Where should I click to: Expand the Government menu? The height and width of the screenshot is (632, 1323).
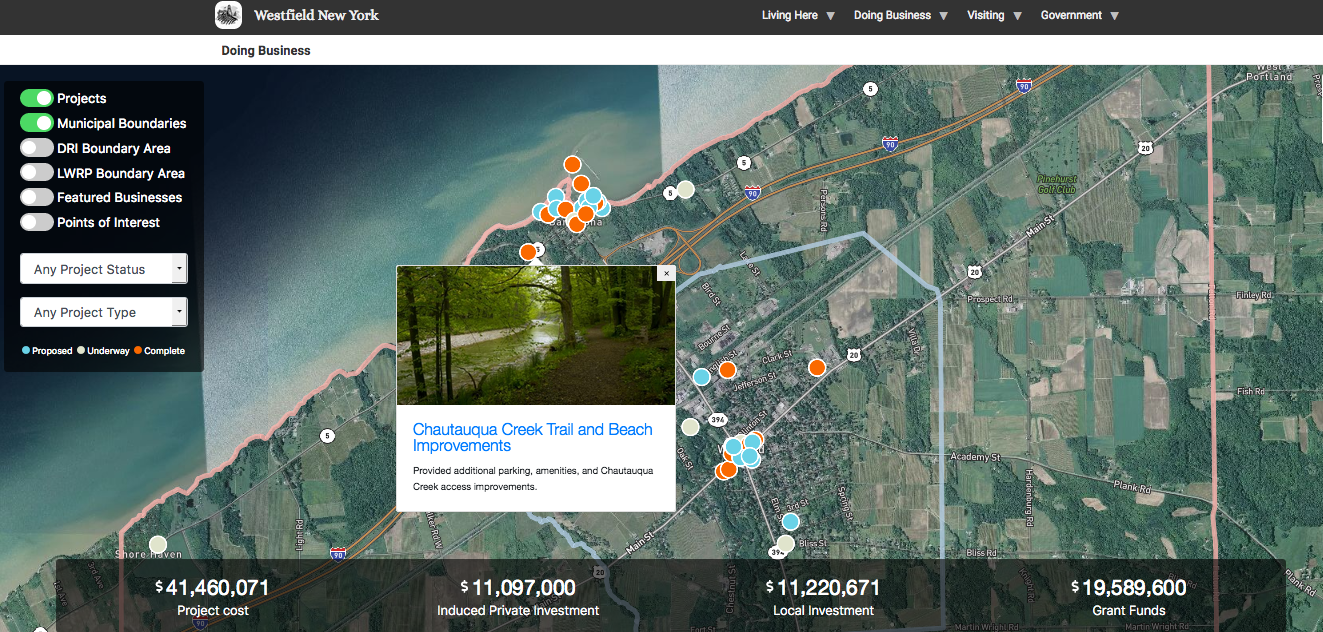pos(1071,15)
